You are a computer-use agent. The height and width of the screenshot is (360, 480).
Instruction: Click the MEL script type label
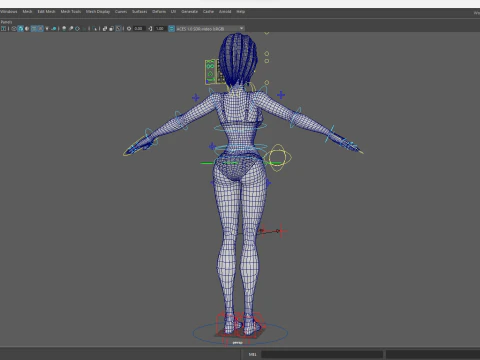252,354
